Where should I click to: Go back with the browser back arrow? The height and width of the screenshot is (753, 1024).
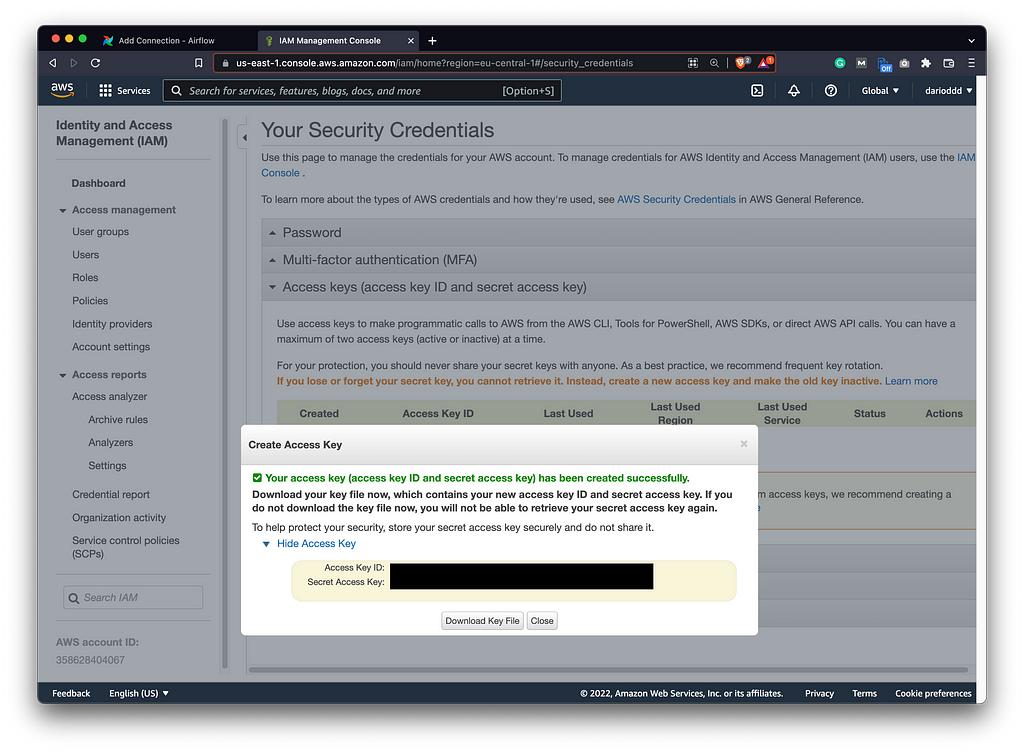pos(53,63)
